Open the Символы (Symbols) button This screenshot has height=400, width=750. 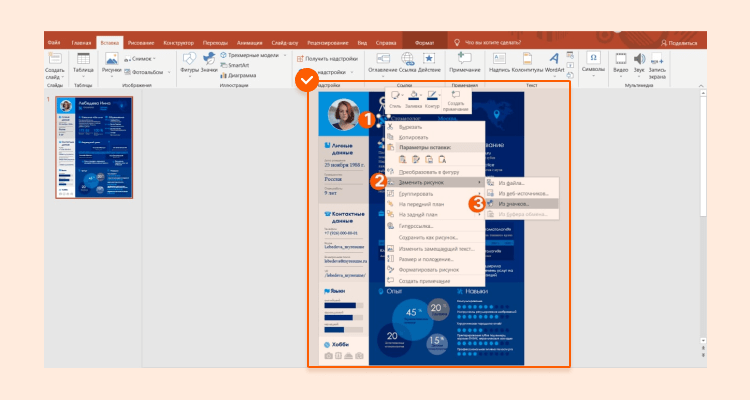click(593, 62)
